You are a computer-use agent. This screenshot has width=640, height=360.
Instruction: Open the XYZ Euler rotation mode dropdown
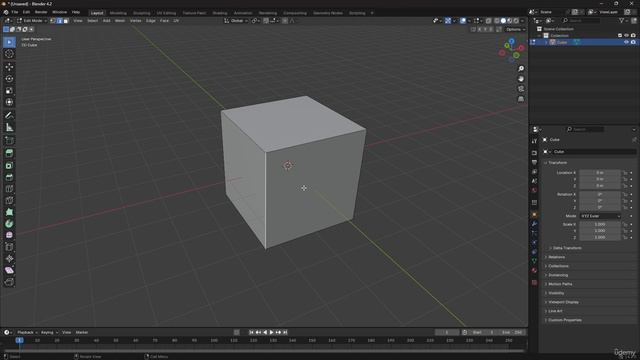[x=600, y=216]
